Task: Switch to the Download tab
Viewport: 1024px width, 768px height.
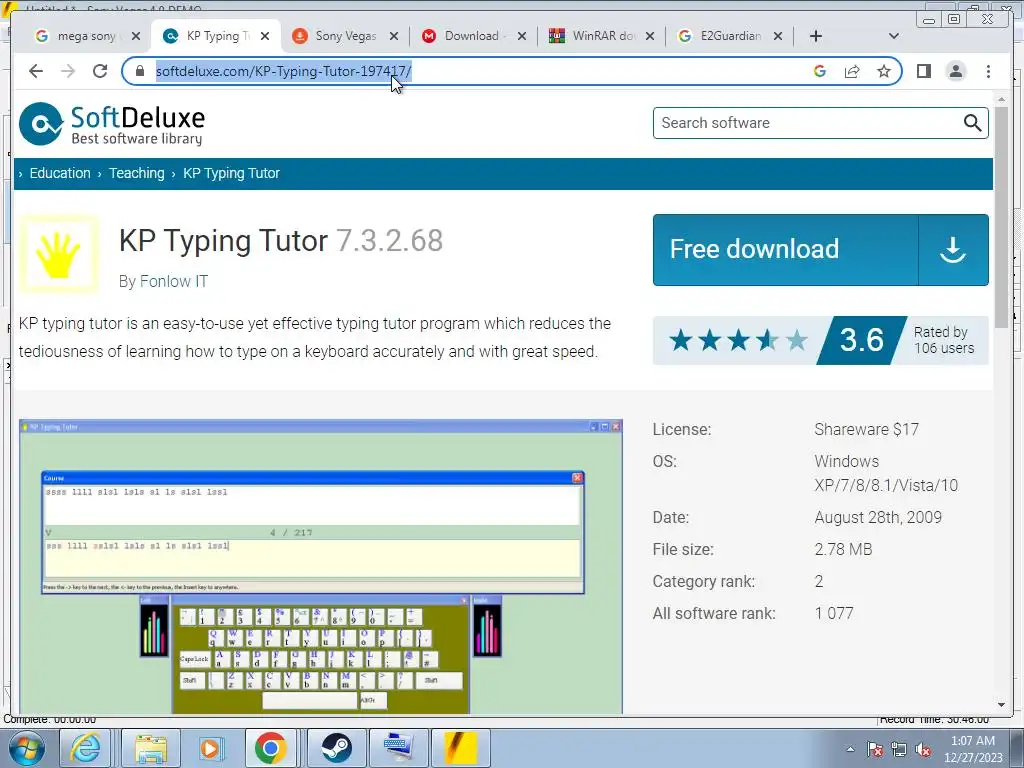Action: [464, 36]
